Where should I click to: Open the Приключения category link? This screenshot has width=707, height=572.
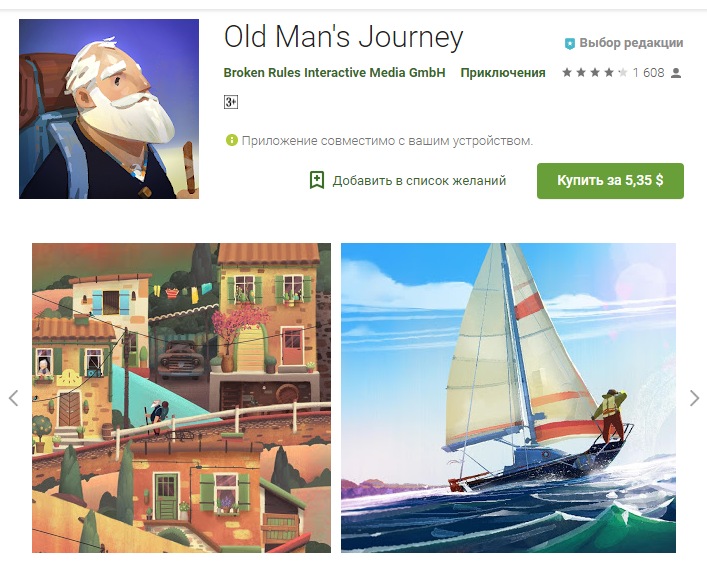tap(503, 73)
